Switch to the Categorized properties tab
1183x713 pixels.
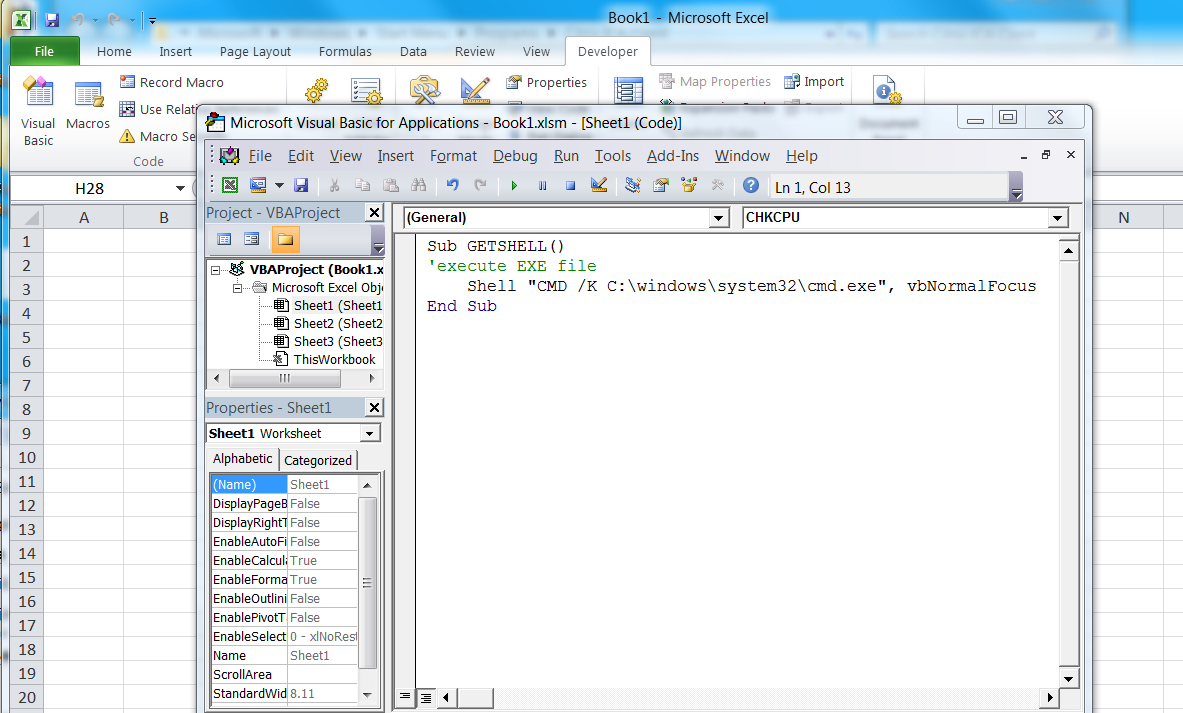click(x=317, y=460)
